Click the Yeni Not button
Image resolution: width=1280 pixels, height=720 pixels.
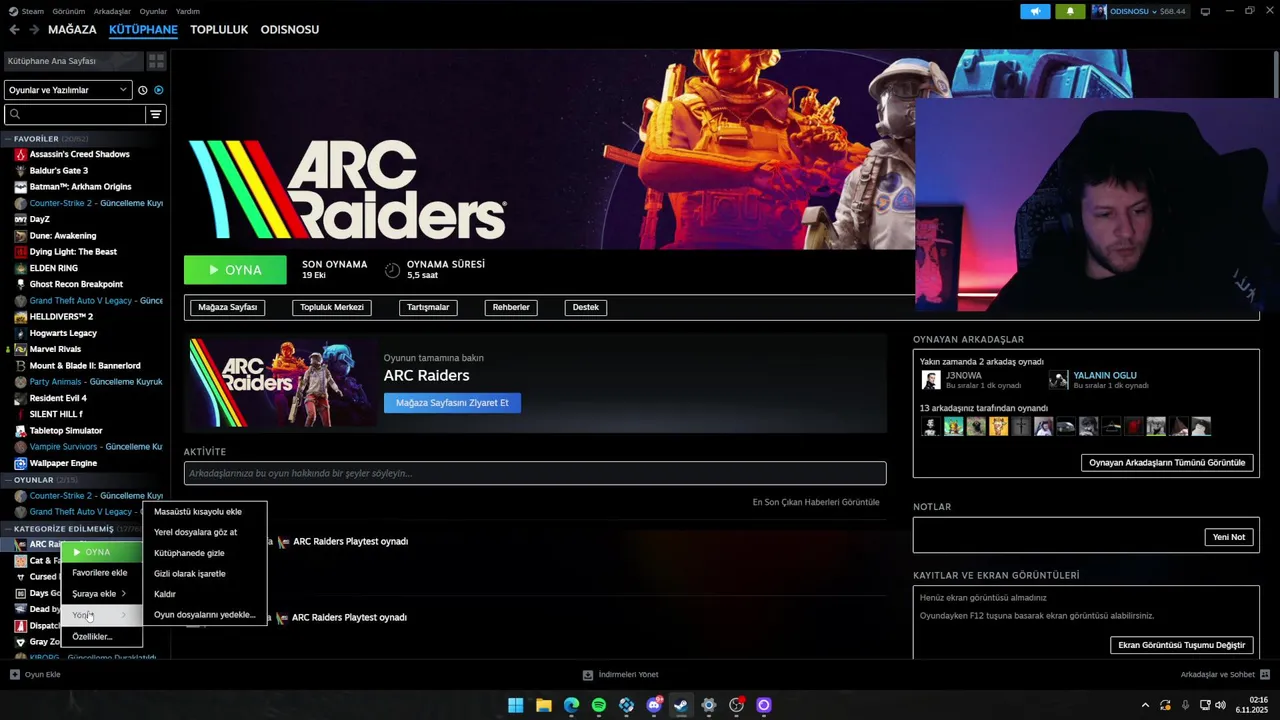(x=1229, y=537)
